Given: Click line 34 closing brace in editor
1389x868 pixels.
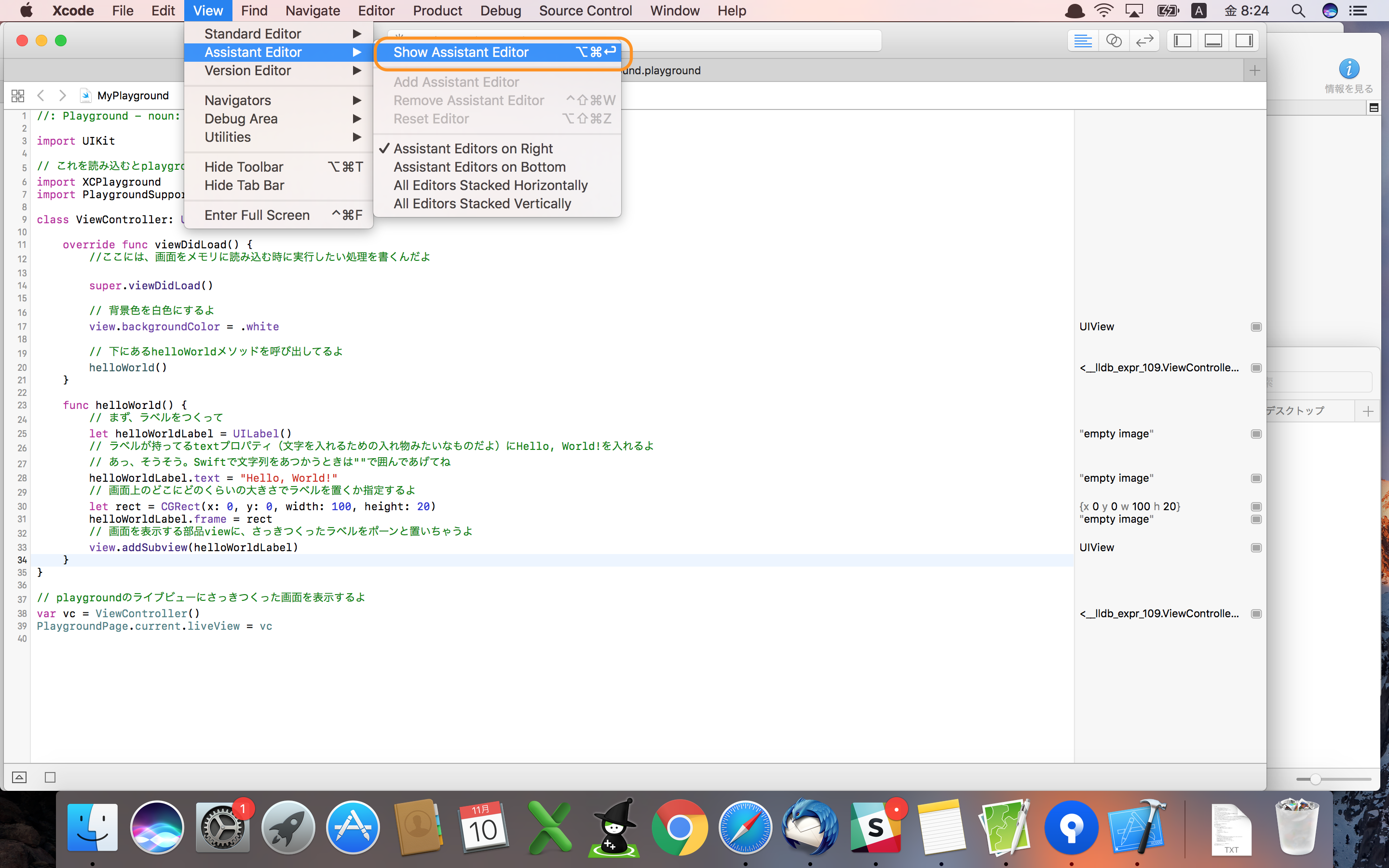Looking at the screenshot, I should coord(66,560).
